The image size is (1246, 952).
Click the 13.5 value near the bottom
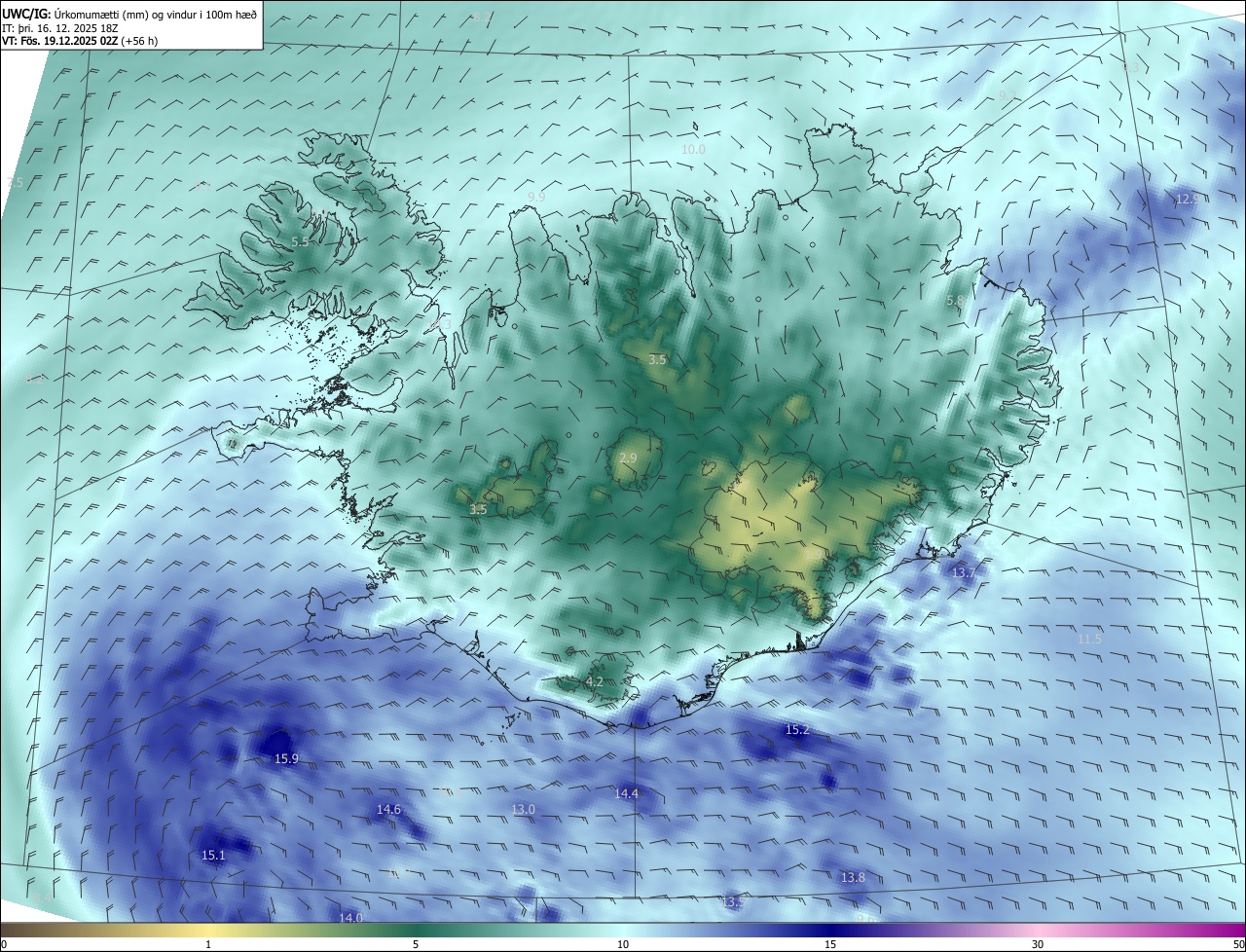pos(733,902)
